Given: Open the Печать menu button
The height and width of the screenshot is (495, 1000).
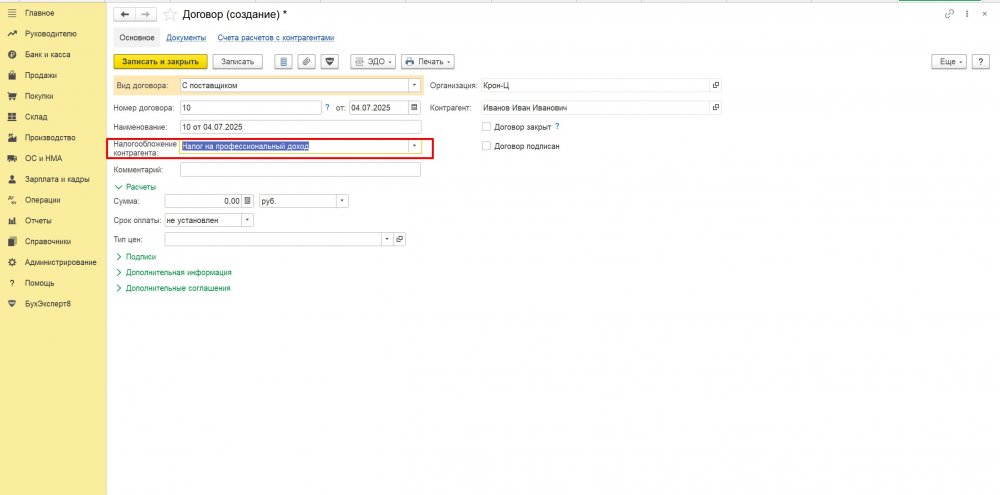Looking at the screenshot, I should click(428, 61).
